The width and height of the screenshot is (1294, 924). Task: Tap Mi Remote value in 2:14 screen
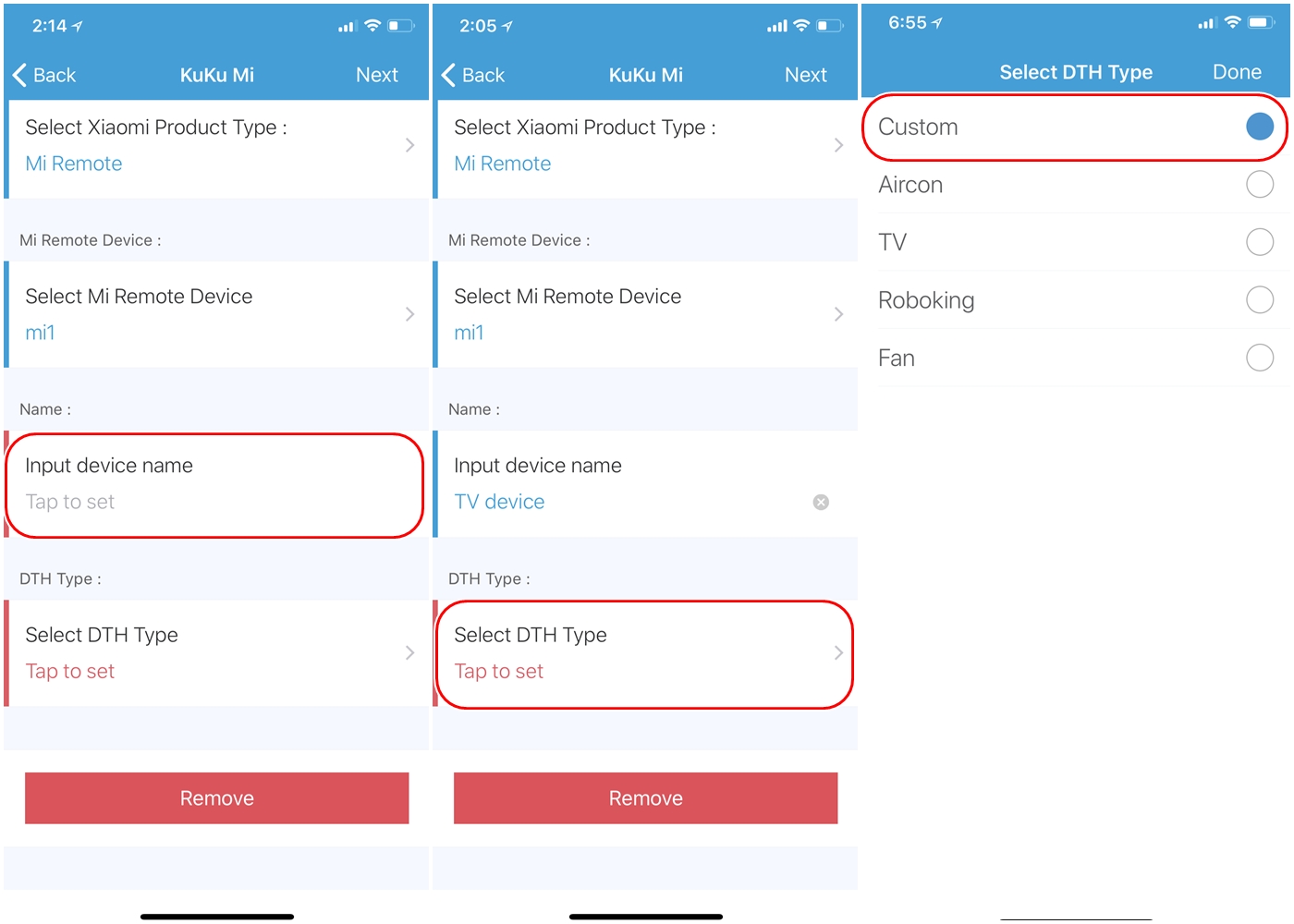pyautogui.click(x=74, y=164)
